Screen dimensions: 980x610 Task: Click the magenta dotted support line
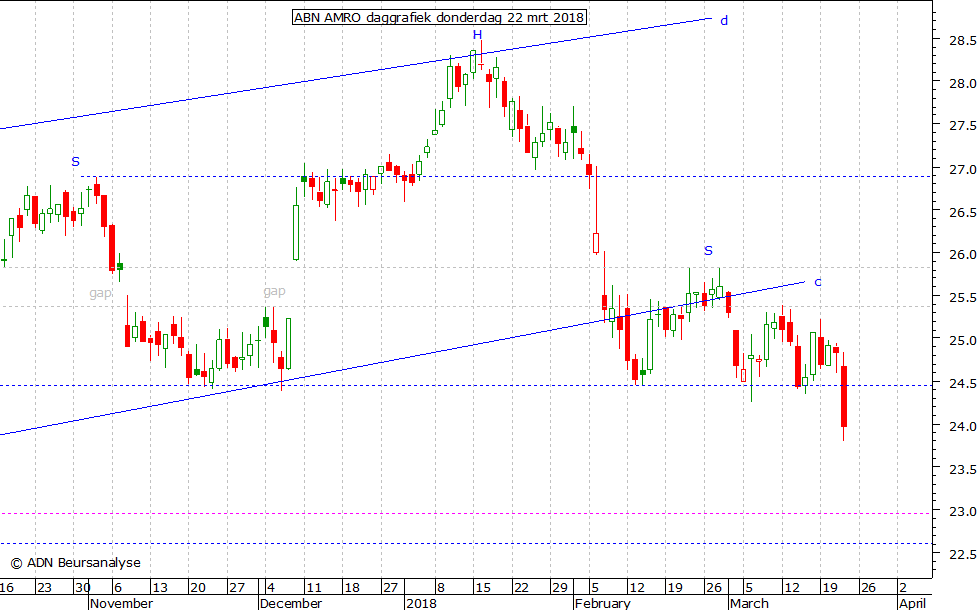click(x=466, y=514)
